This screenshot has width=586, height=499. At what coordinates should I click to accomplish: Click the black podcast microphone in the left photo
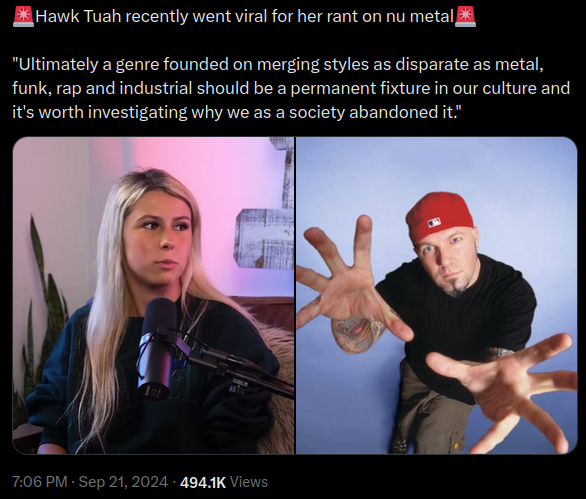[157, 348]
